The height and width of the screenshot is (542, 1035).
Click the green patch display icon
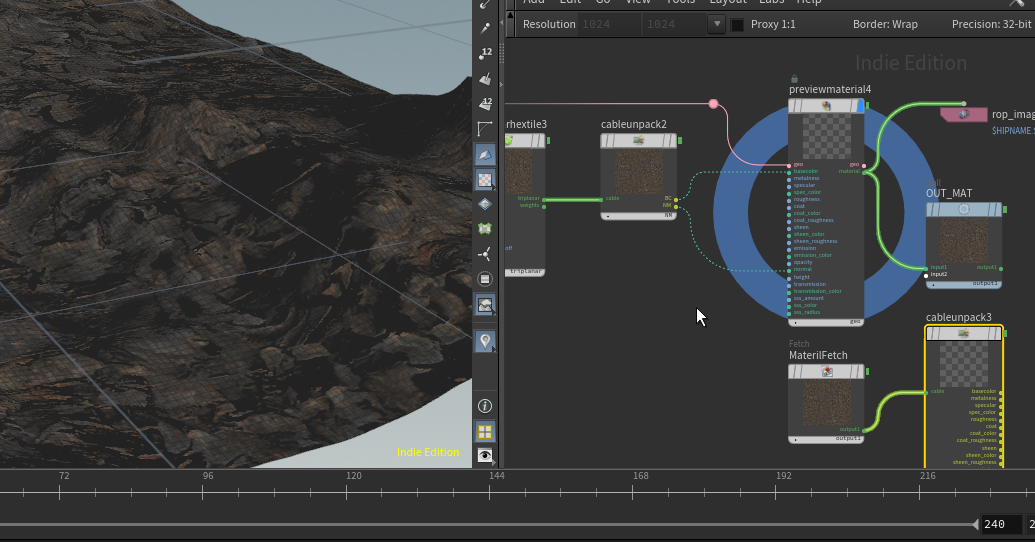point(485,228)
